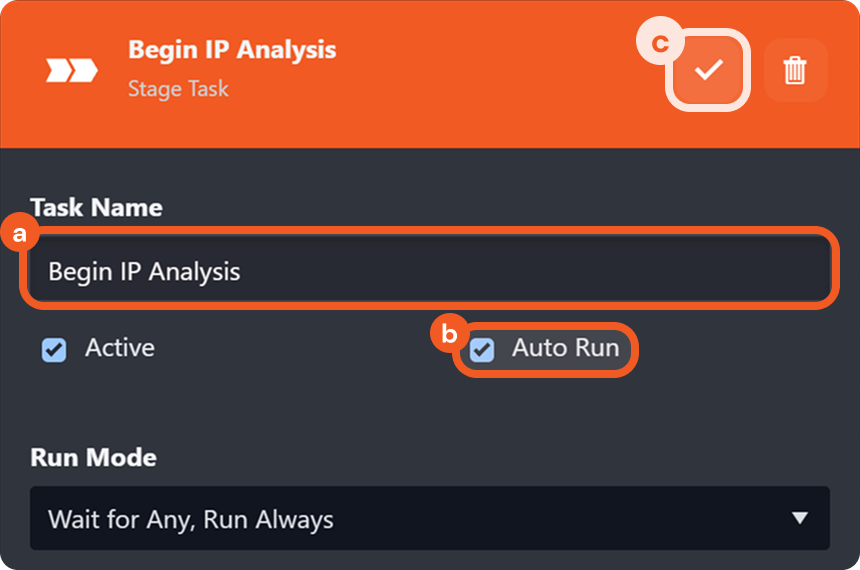The image size is (860, 570).
Task: Click the "Stage Task" subtitle text
Action: tap(178, 89)
